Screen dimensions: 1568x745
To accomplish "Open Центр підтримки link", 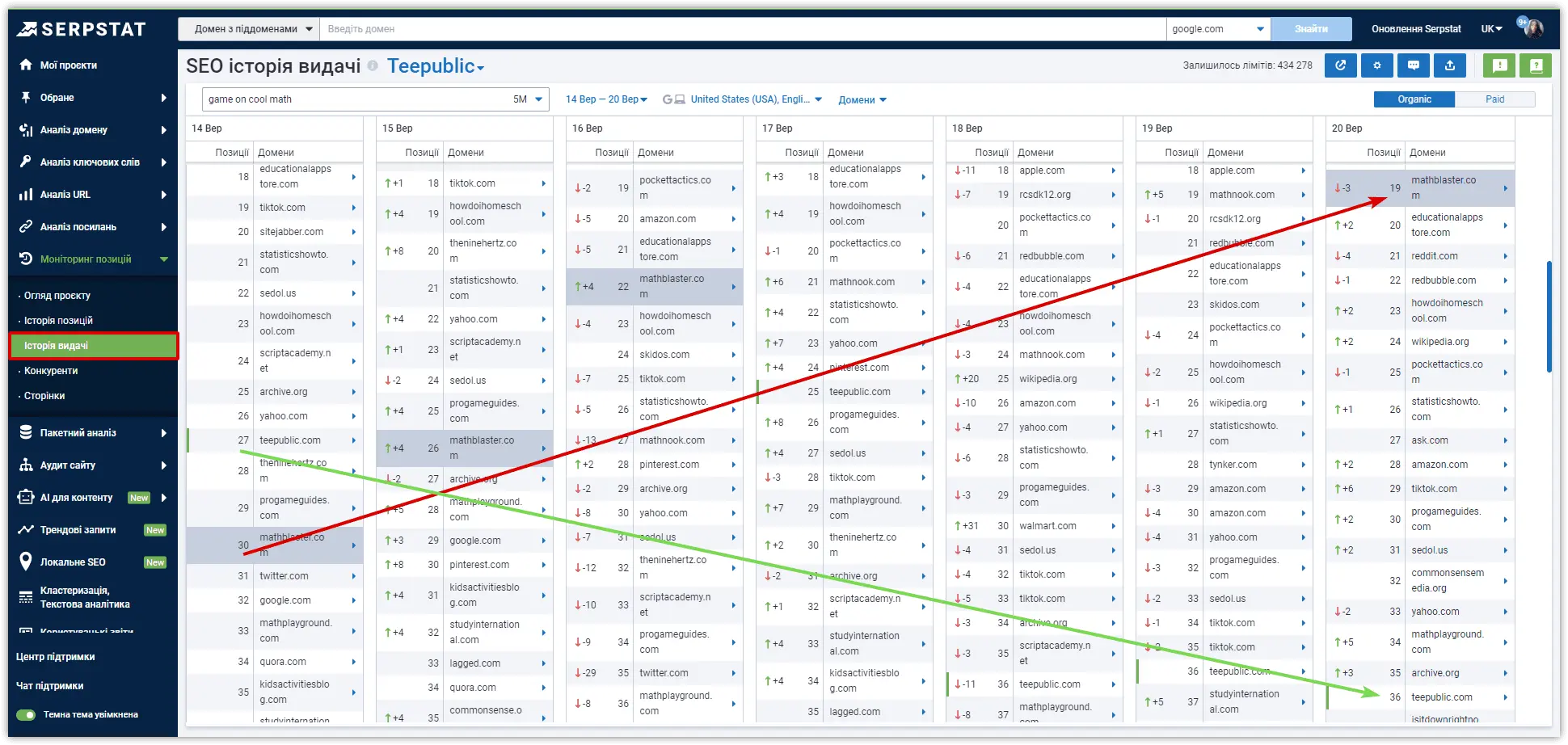I will [x=56, y=657].
